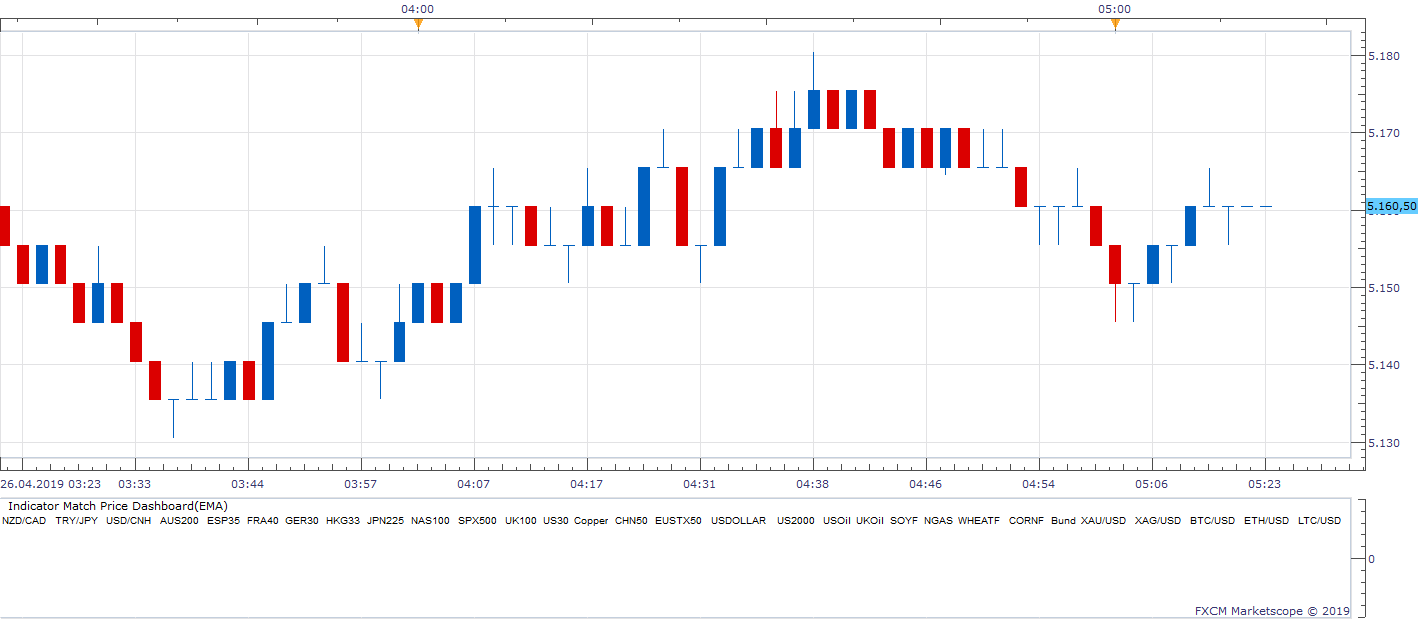Image resolution: width=1423 pixels, height=619 pixels.
Task: Select USD/CNH in the dashboard
Action: [128, 521]
